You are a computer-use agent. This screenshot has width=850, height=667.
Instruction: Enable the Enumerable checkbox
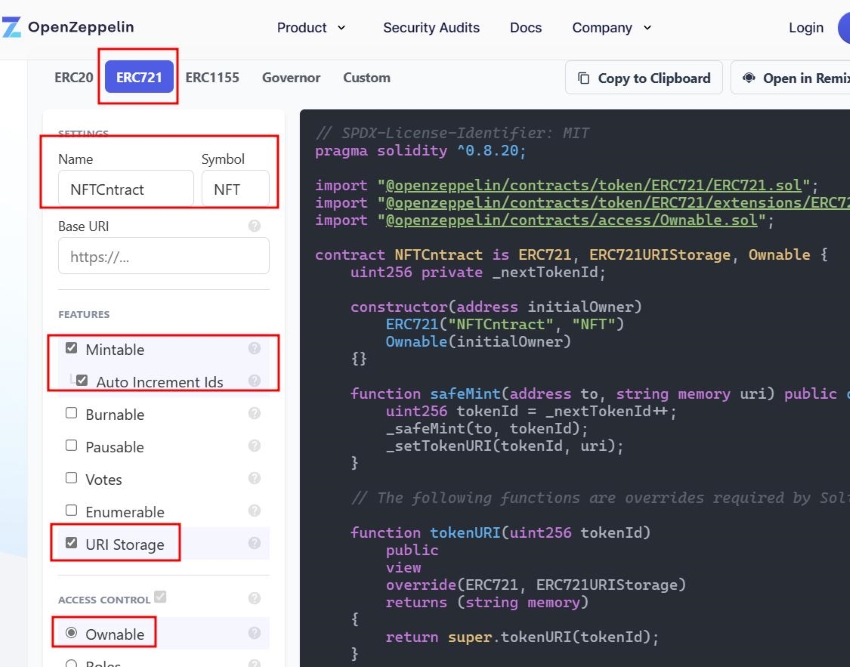pyautogui.click(x=71, y=510)
